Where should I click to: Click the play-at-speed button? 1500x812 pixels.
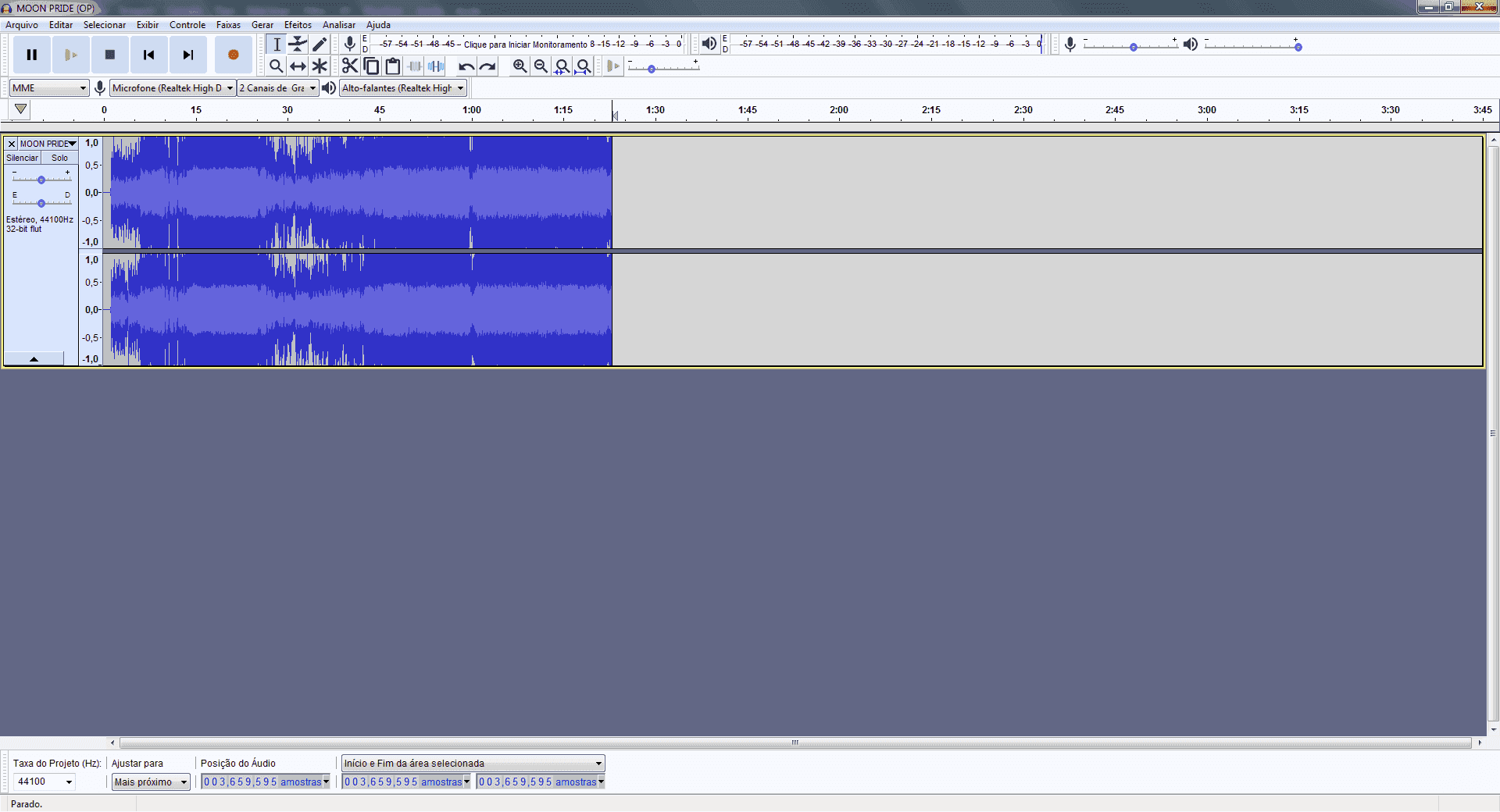pos(613,66)
